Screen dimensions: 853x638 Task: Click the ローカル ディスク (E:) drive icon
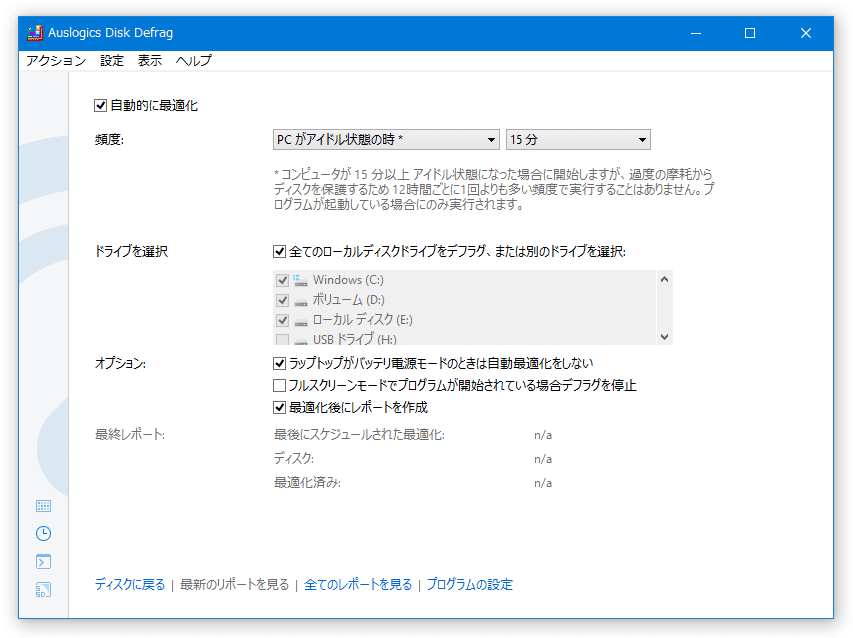coord(300,323)
